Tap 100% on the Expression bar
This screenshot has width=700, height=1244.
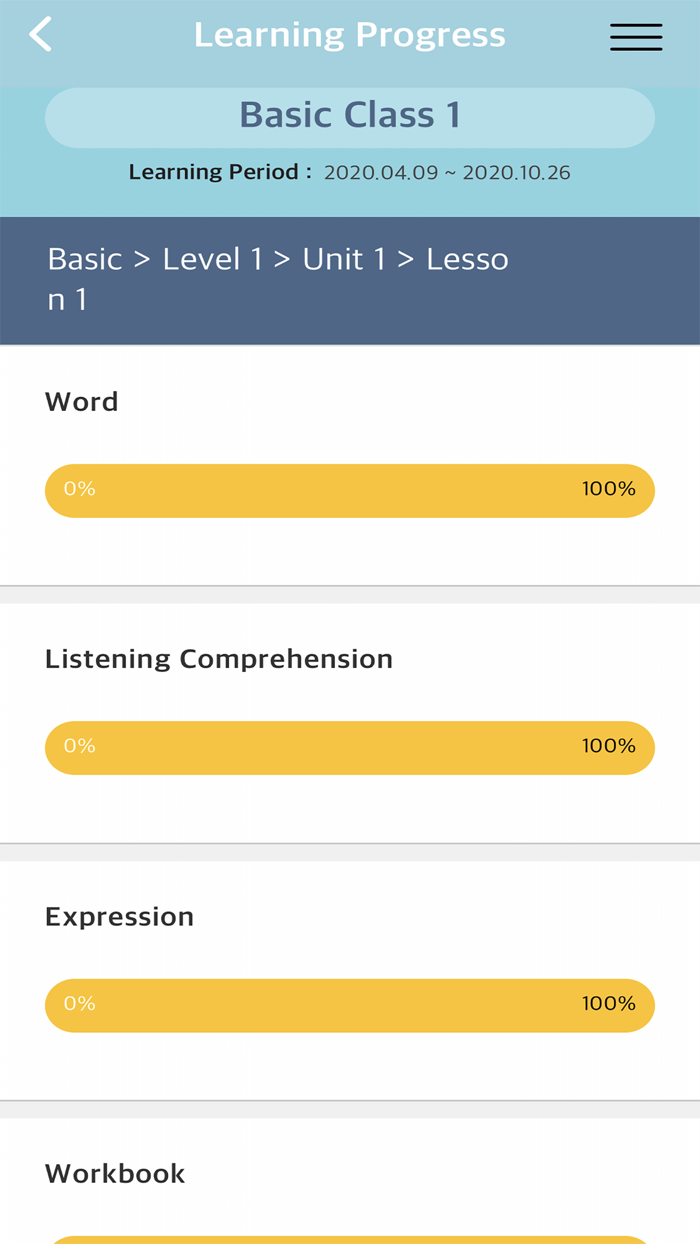coord(608,1004)
